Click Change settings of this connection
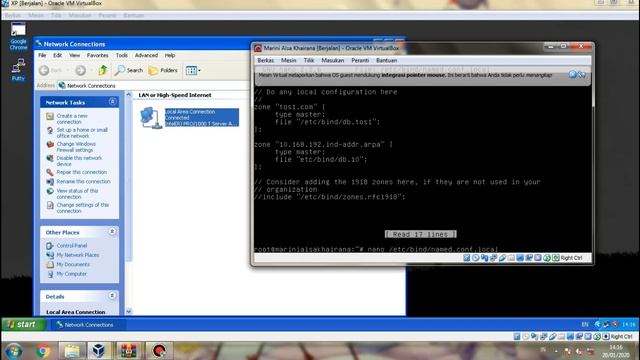 82,208
